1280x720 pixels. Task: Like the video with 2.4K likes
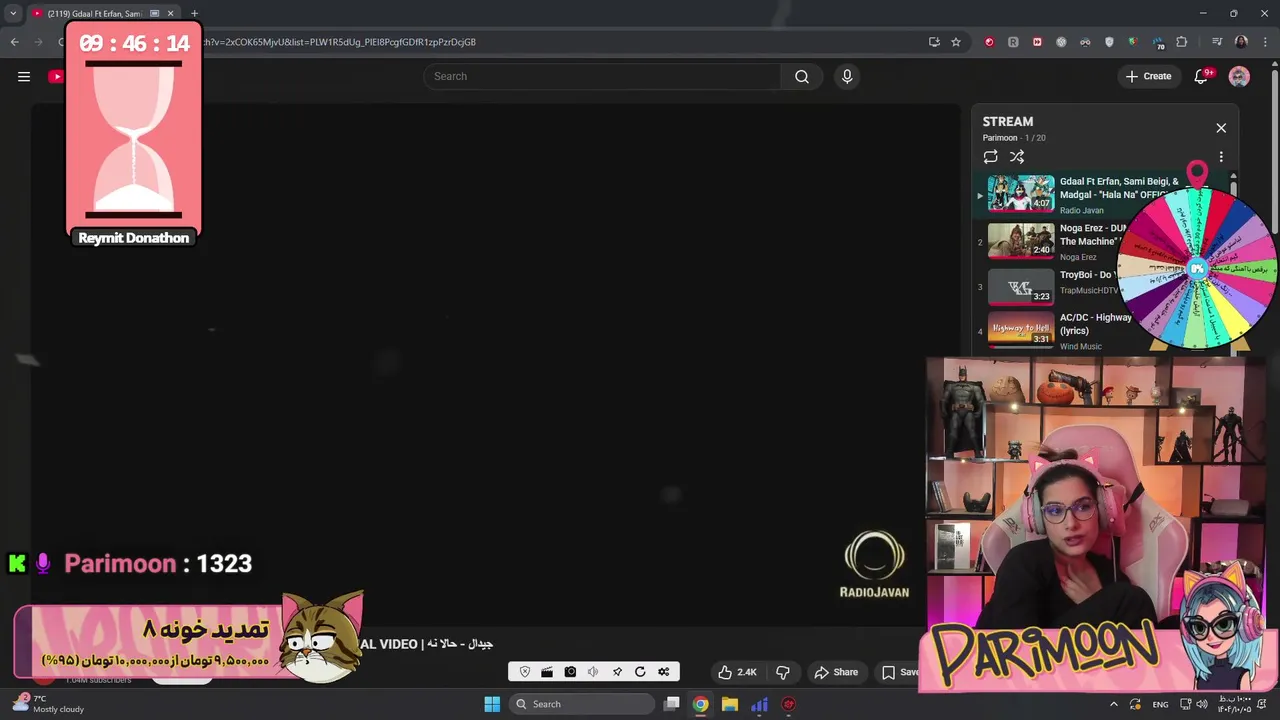(x=737, y=672)
